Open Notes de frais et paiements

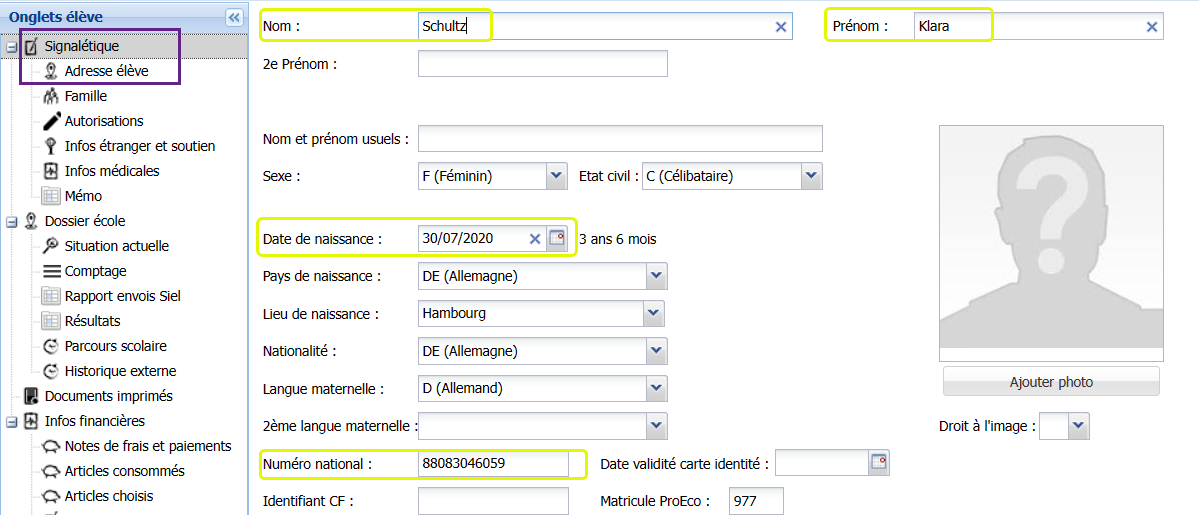147,446
